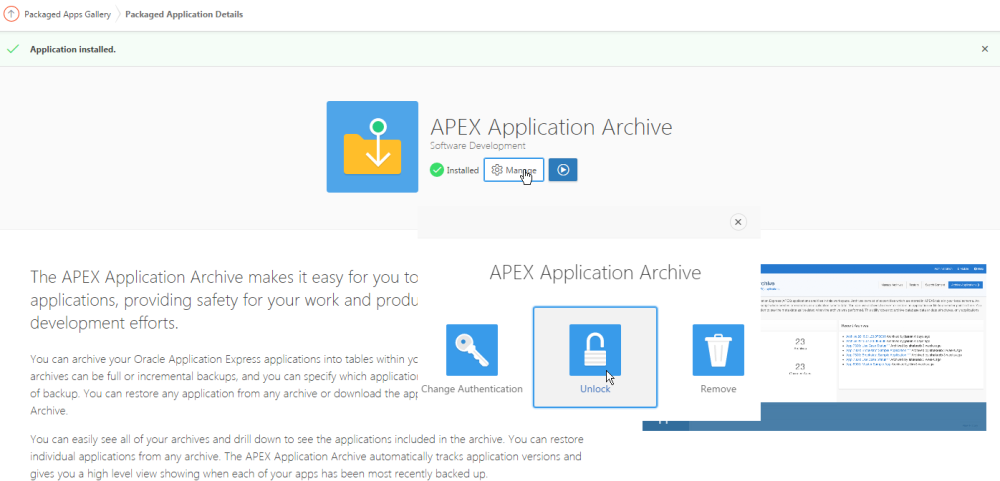Click the dialog's APEX Application Archive heading
The image size is (1000, 481).
(595, 273)
